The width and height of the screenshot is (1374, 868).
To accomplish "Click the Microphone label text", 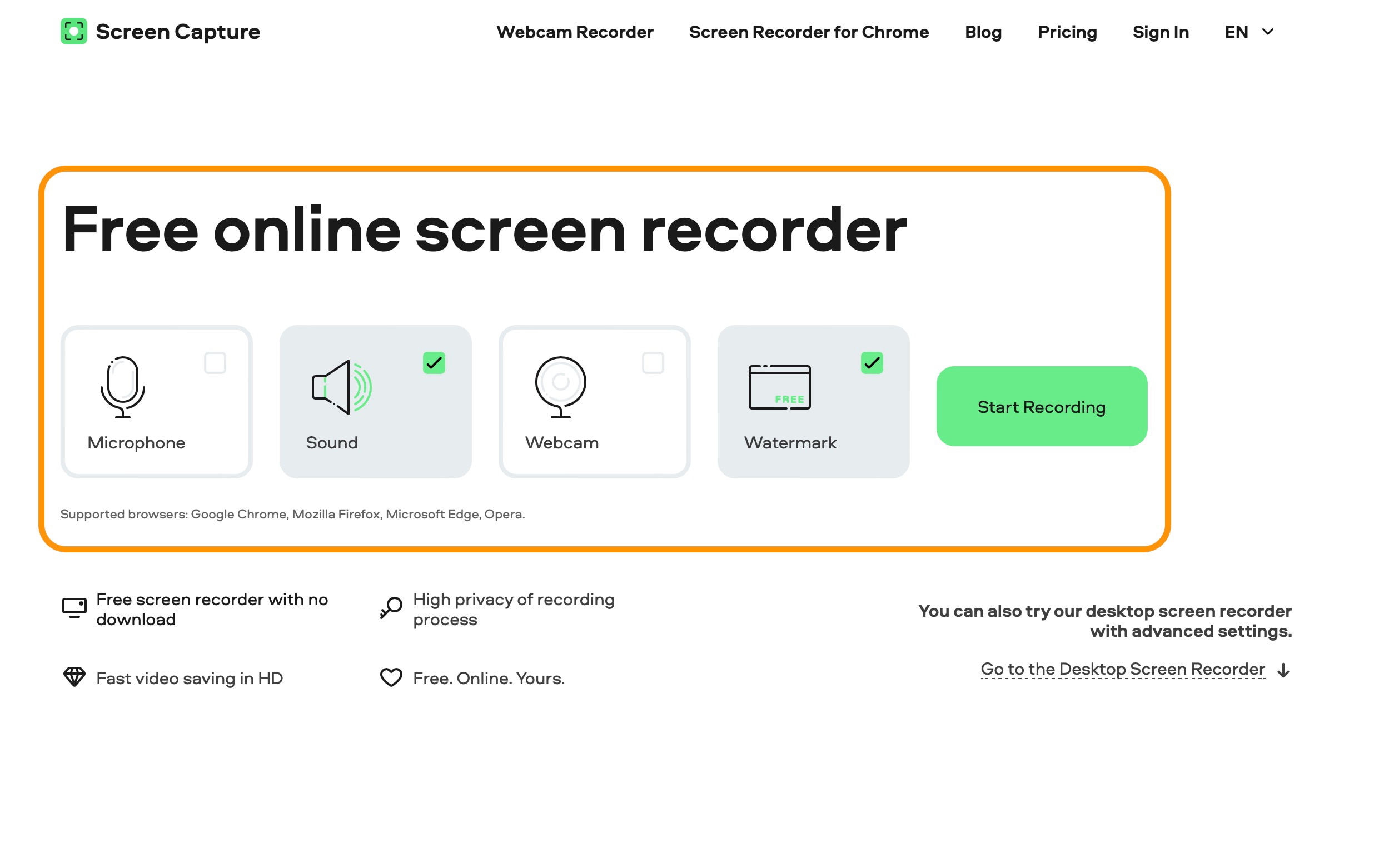I will tap(136, 442).
